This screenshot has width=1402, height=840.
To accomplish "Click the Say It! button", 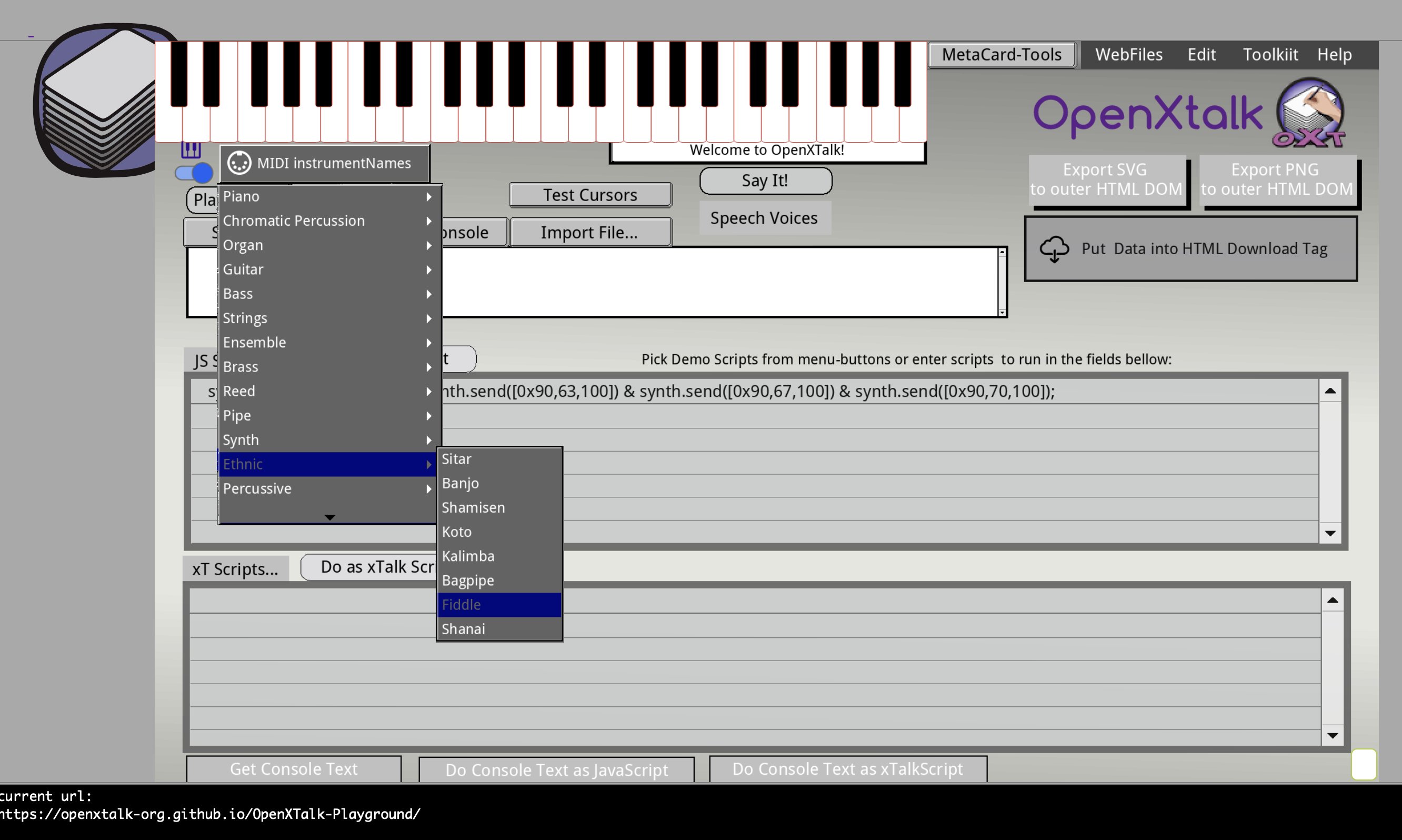I will coord(764,180).
